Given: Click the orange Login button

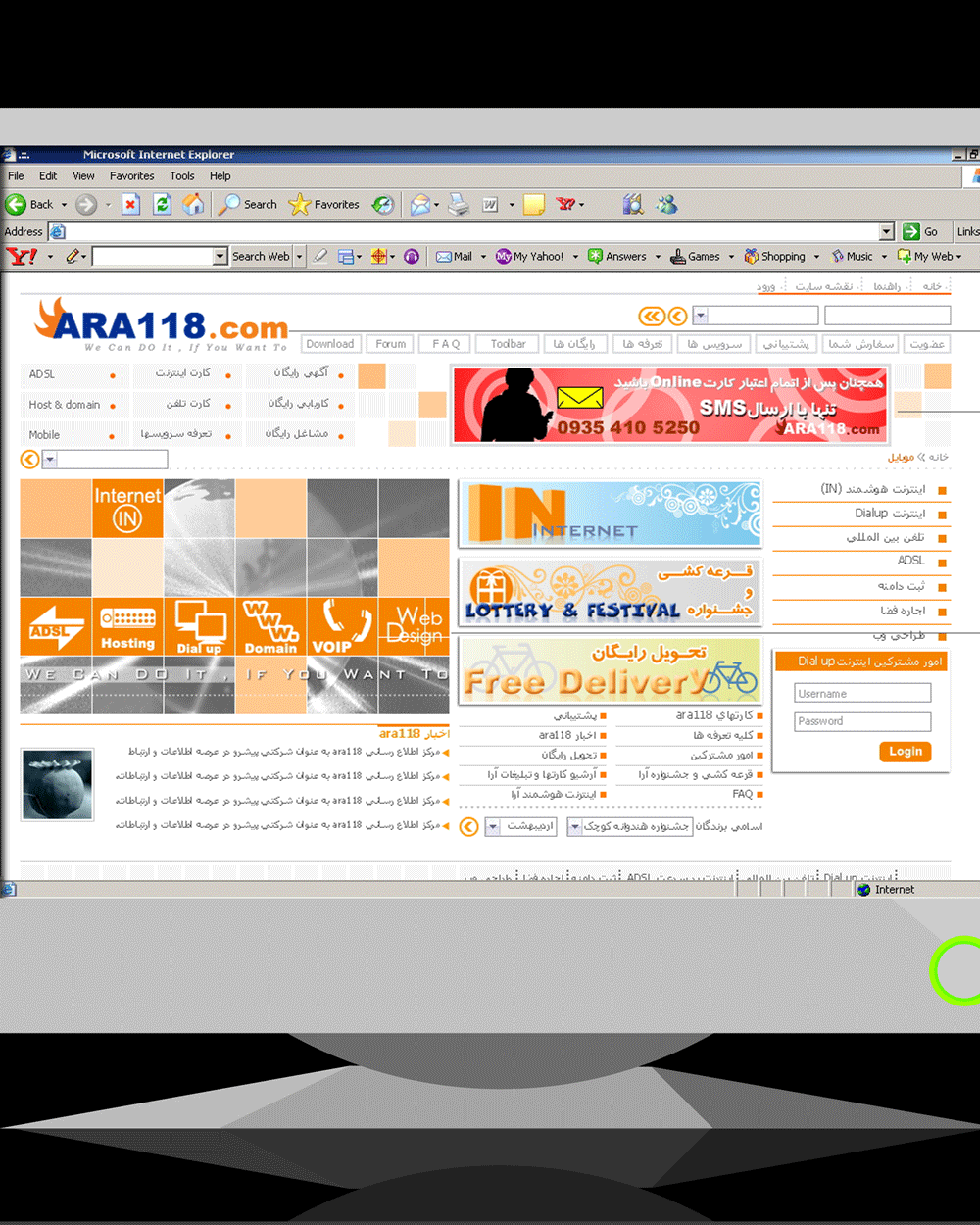Looking at the screenshot, I should click(905, 752).
